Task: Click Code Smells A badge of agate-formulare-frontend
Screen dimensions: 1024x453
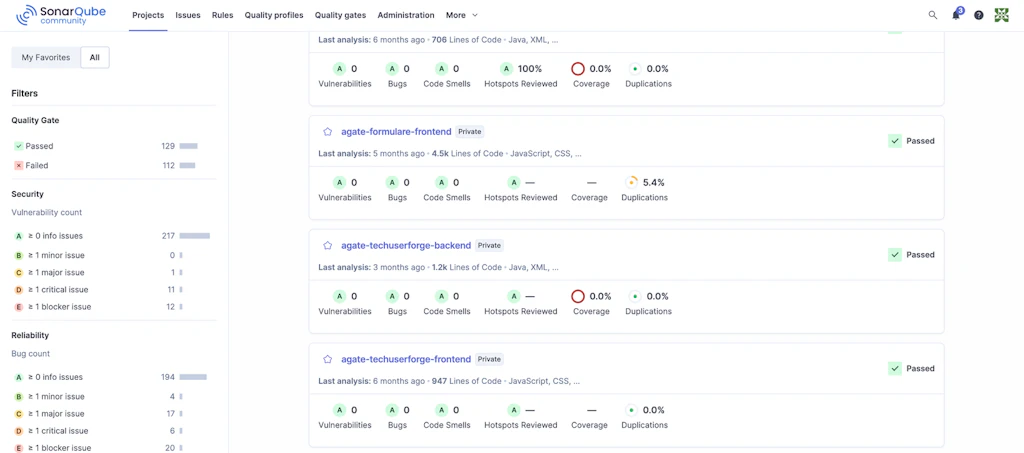Action: [x=441, y=183]
